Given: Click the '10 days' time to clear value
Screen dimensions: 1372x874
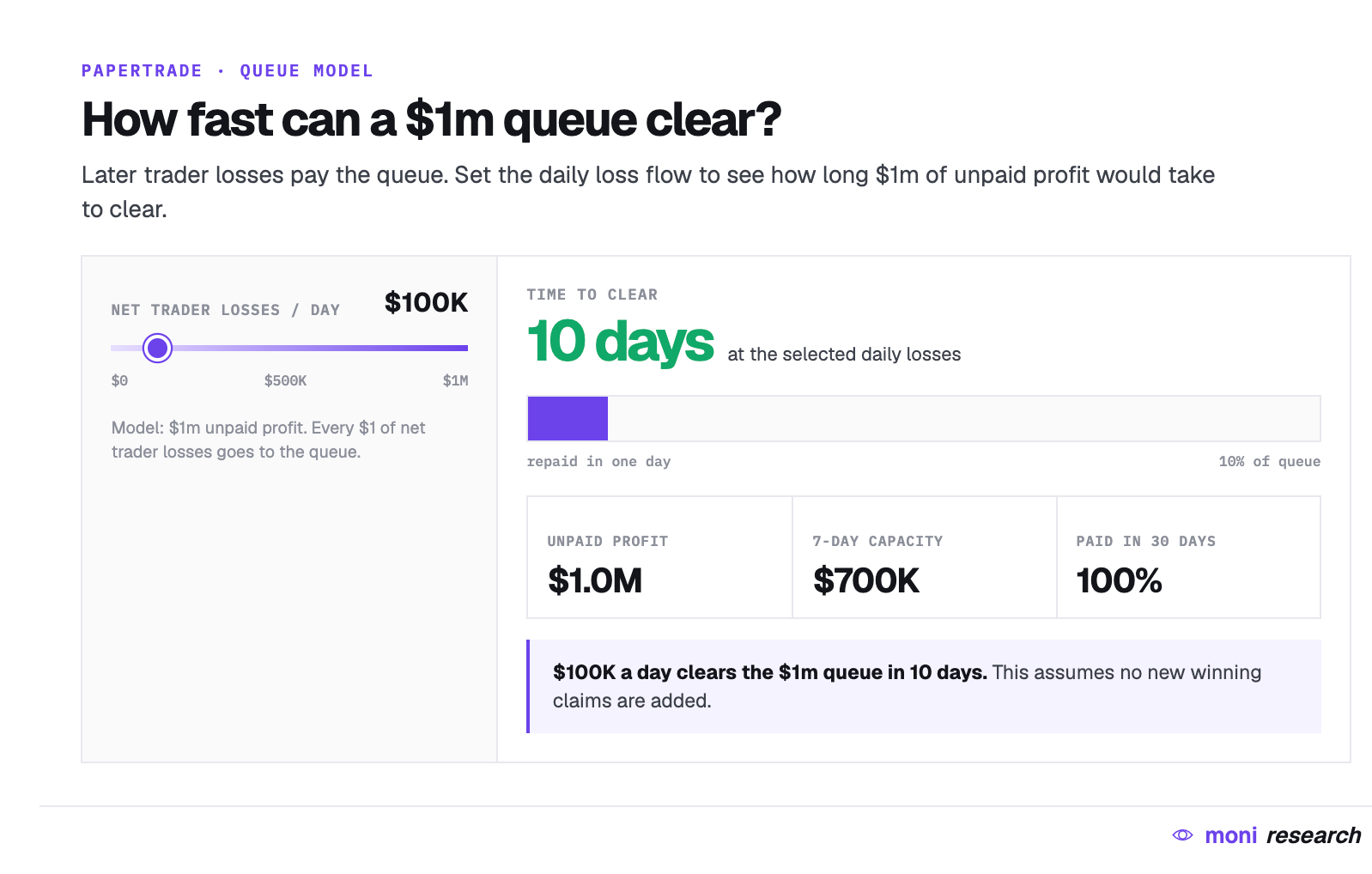Looking at the screenshot, I should pyautogui.click(x=620, y=342).
